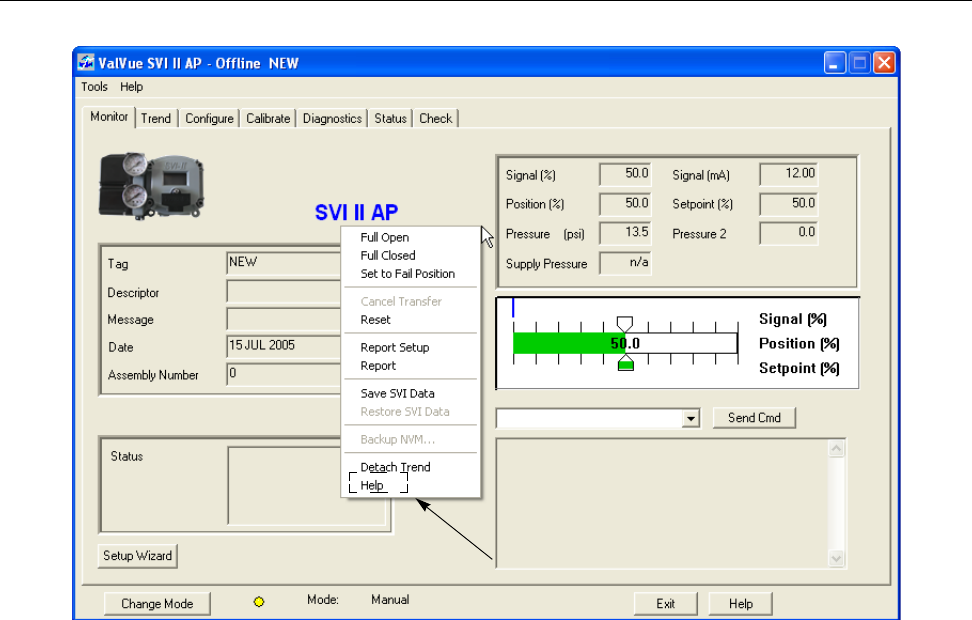The height and width of the screenshot is (620, 972).
Task: Open the command dropdown next to Send Cmd
Action: click(690, 418)
